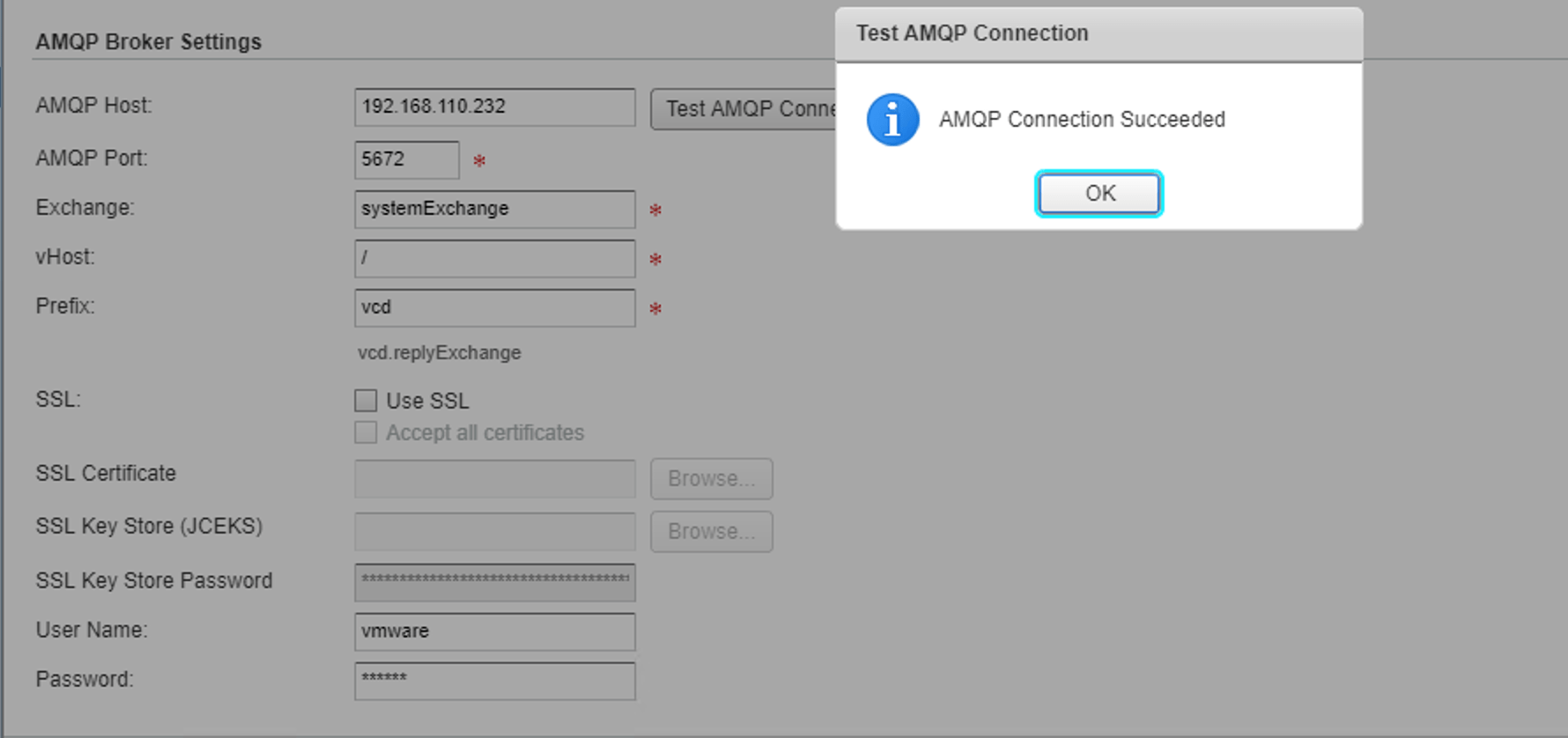Focus the AMQP Host input field
Image resolution: width=1568 pixels, height=738 pixels.
coord(494,107)
